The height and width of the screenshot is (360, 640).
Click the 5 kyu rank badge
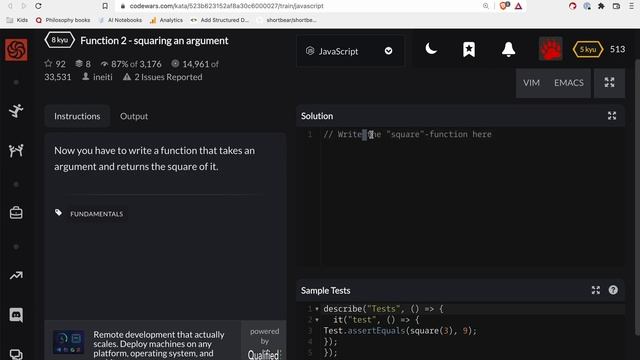pos(588,49)
